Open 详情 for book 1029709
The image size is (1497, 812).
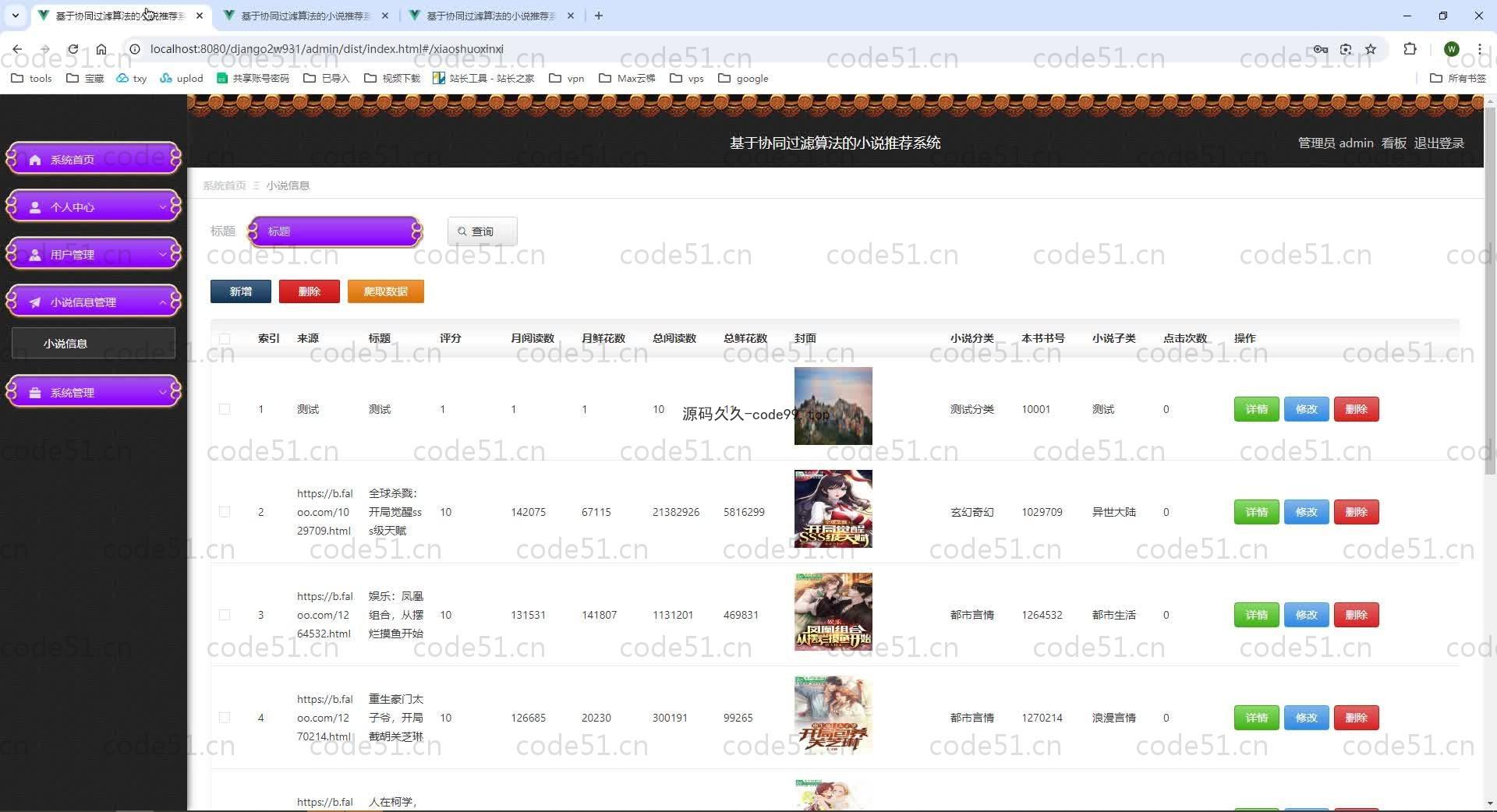pyautogui.click(x=1256, y=512)
